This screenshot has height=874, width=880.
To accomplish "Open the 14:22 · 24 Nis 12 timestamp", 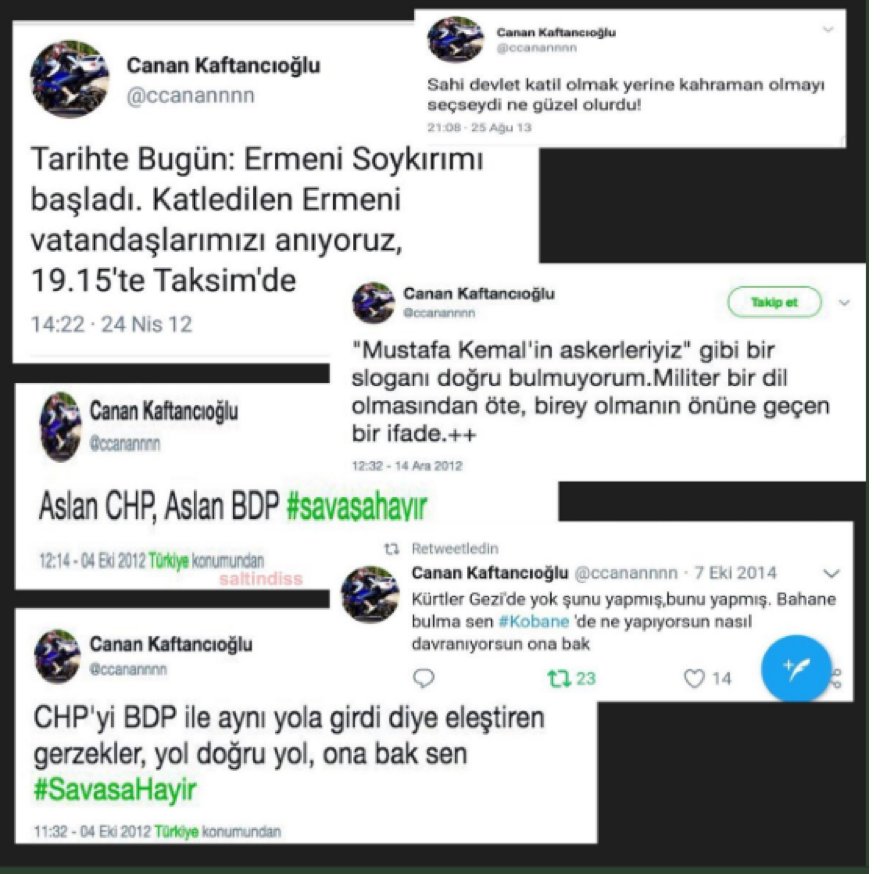I will click(x=112, y=324).
